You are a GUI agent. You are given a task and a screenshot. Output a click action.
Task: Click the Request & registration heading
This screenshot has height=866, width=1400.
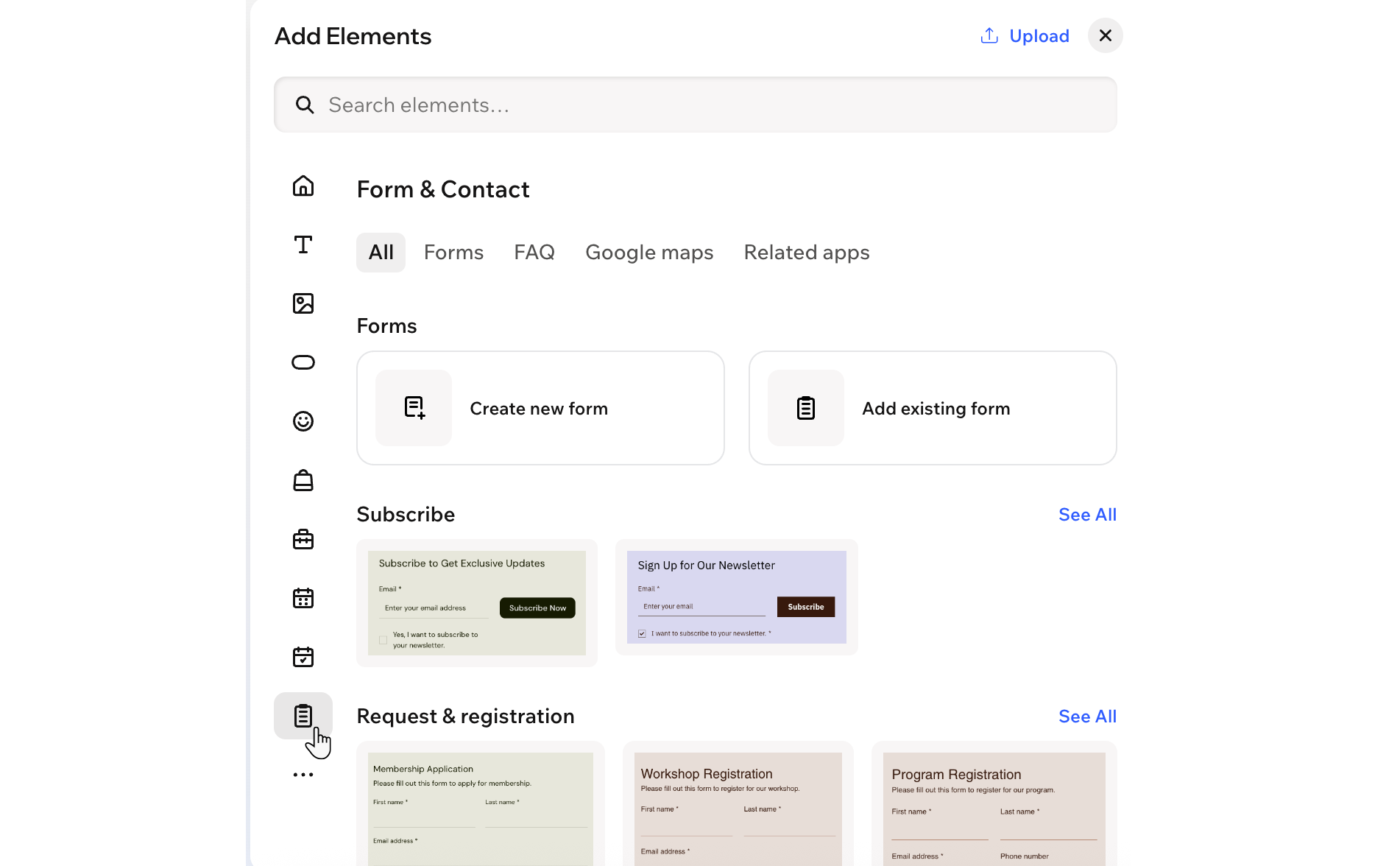click(x=465, y=717)
